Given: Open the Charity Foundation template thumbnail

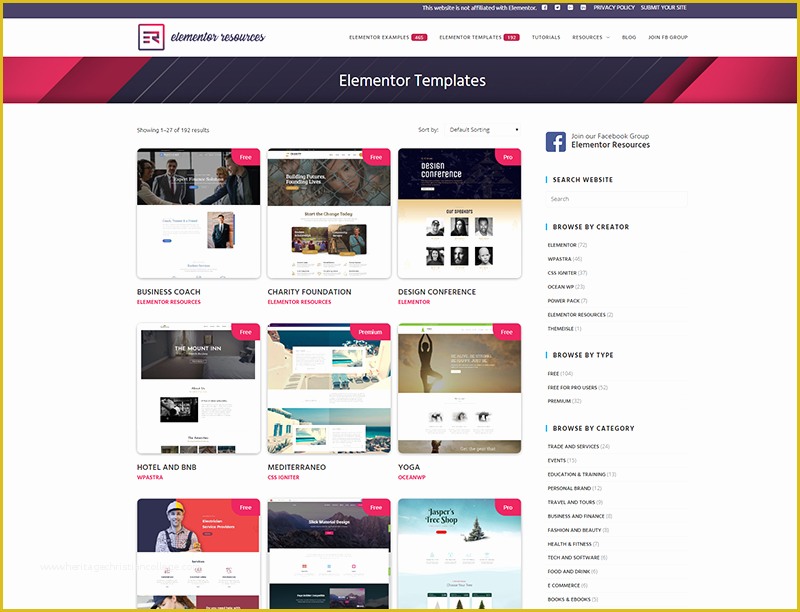Looking at the screenshot, I should tap(329, 213).
